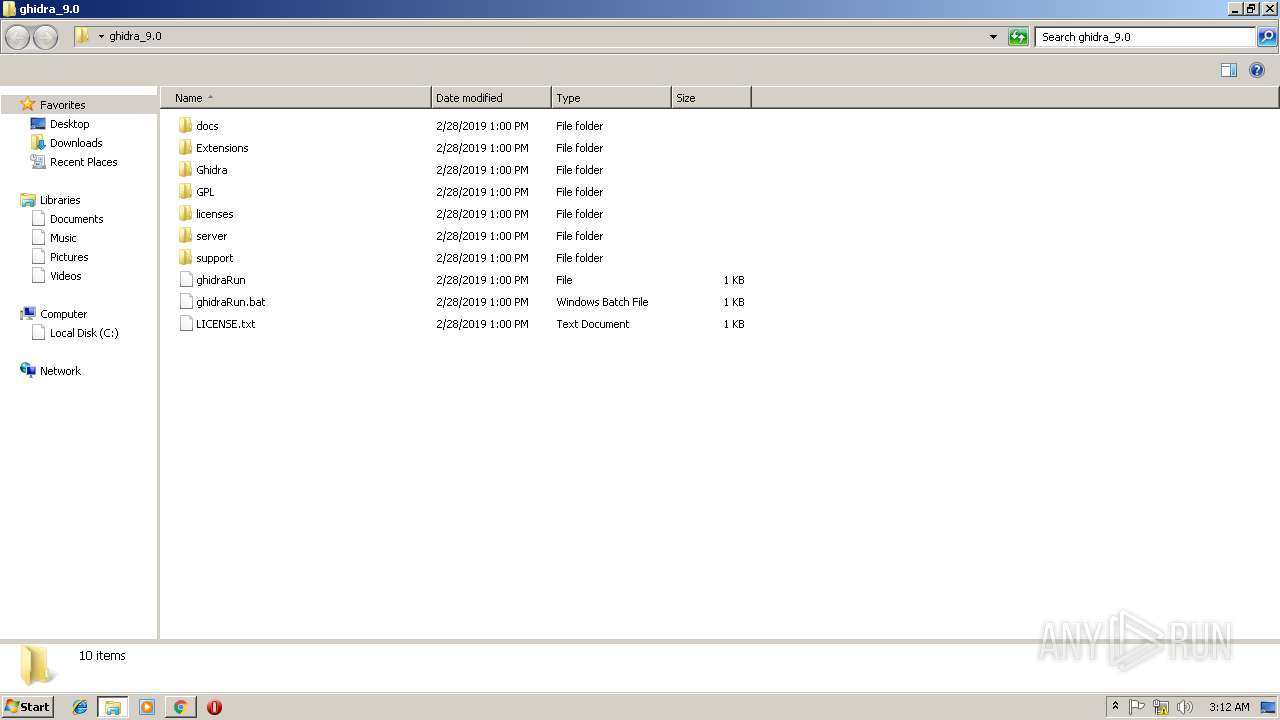Select the support folder icon
Viewport: 1280px width, 720px height.
185,258
